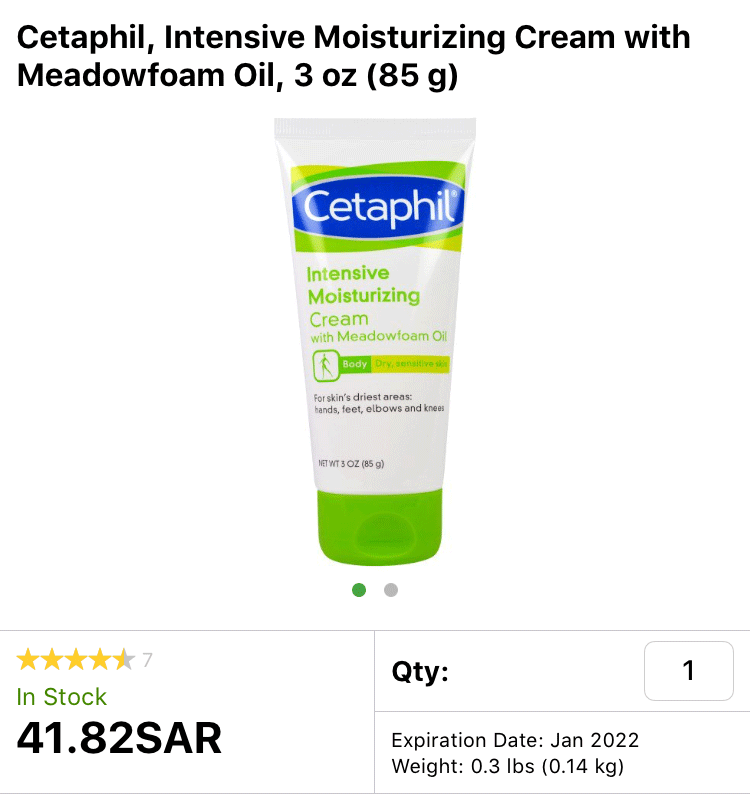Tap the Expiration Date: Jan 2022 line
This screenshot has height=799, width=750.
click(x=515, y=740)
